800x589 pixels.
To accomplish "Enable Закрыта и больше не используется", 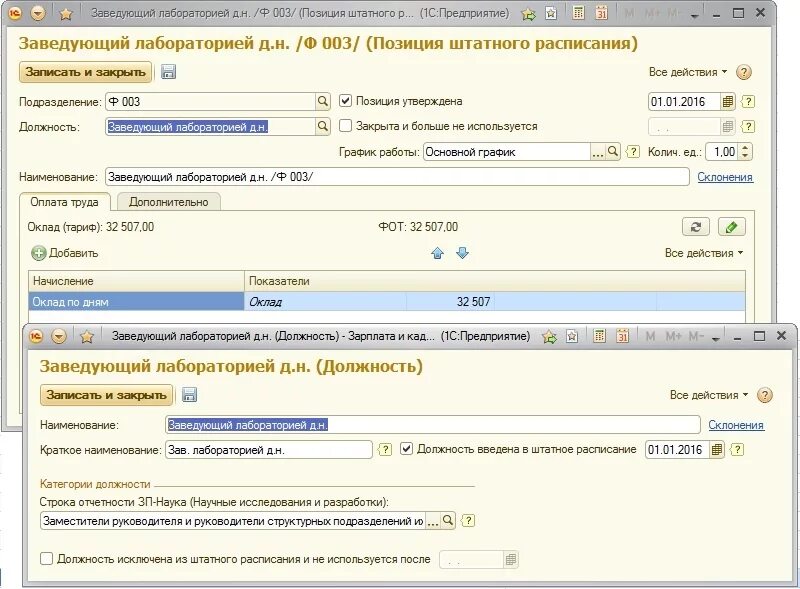I will coord(343,125).
